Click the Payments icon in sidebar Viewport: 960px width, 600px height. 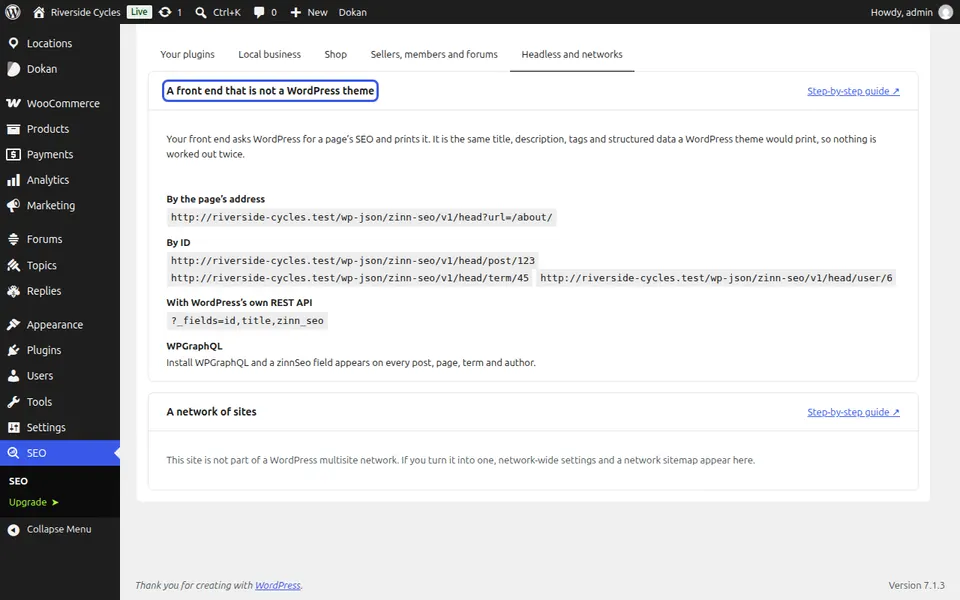tap(13, 154)
